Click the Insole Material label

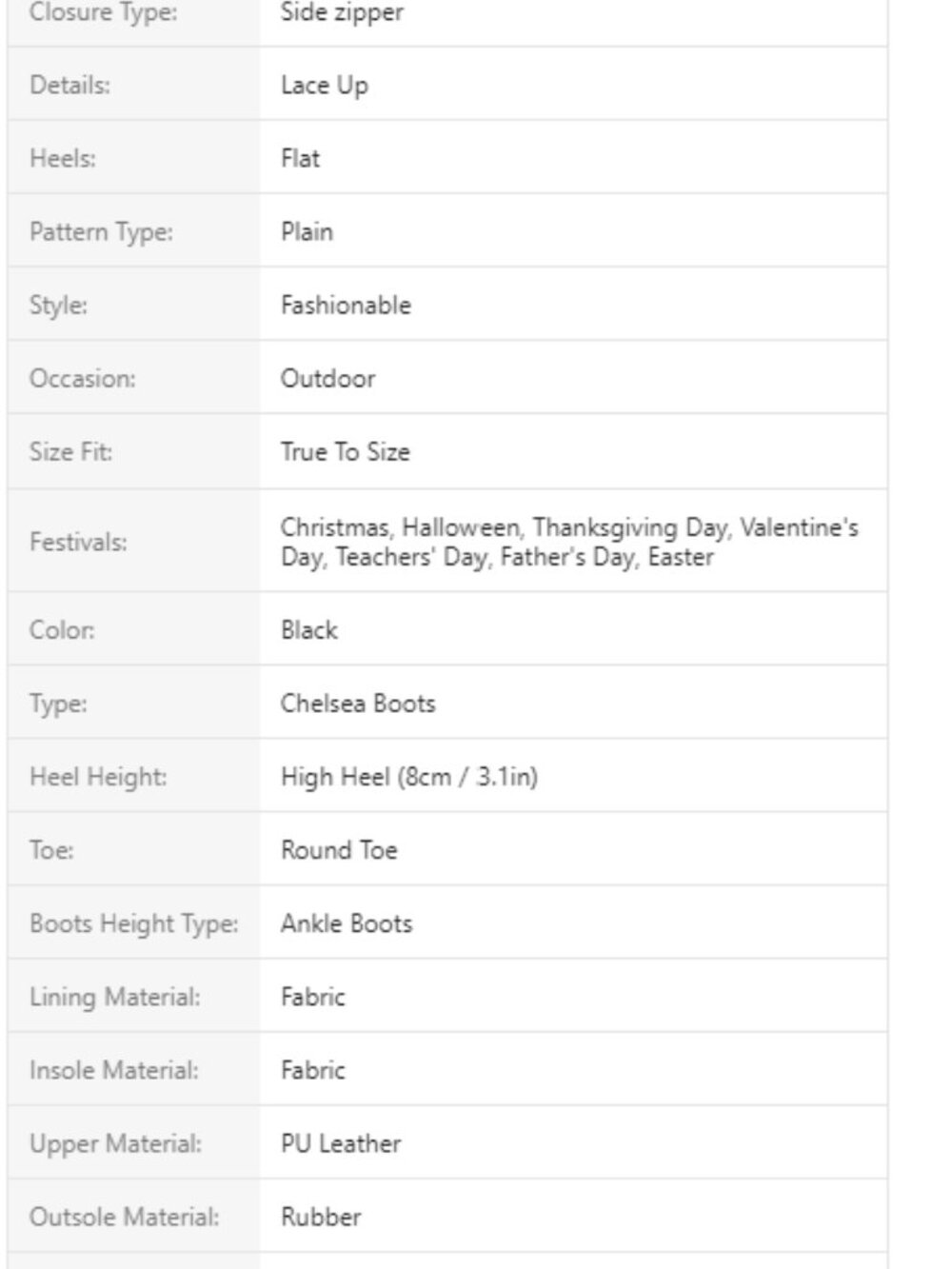tap(114, 1070)
